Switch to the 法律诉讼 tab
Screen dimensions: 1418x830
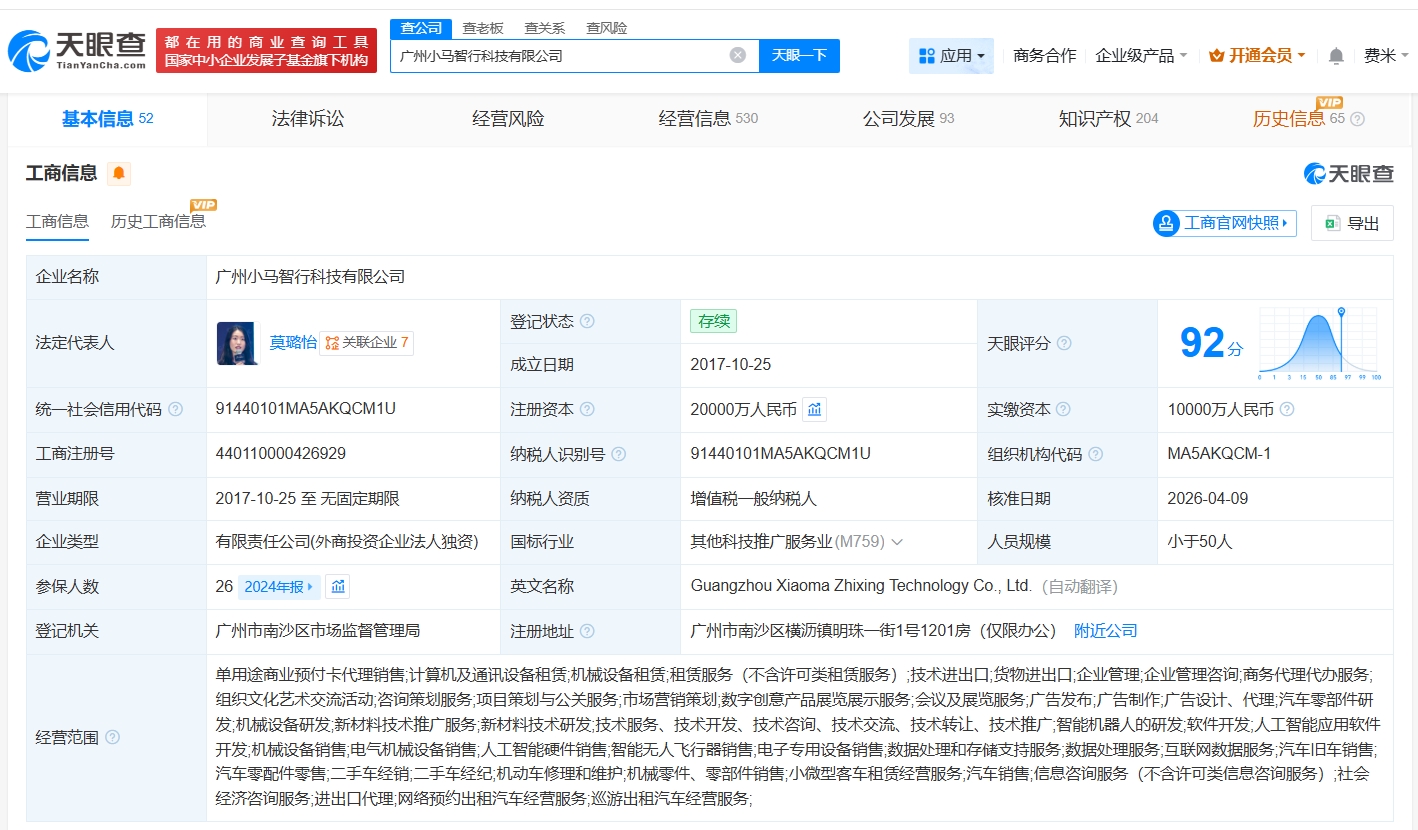[x=308, y=119]
